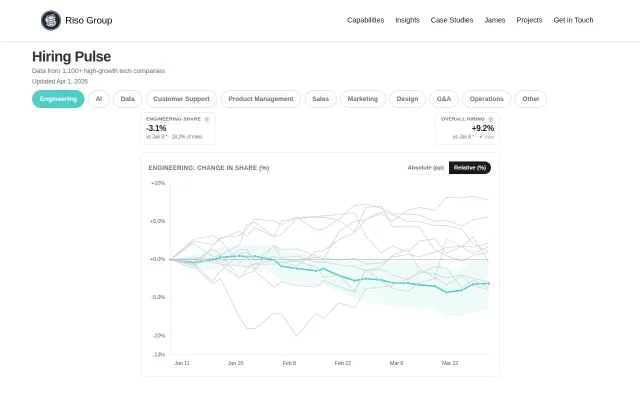Switch to the Data category tab
Image resolution: width=640 pixels, height=400 pixels.
click(x=127, y=99)
